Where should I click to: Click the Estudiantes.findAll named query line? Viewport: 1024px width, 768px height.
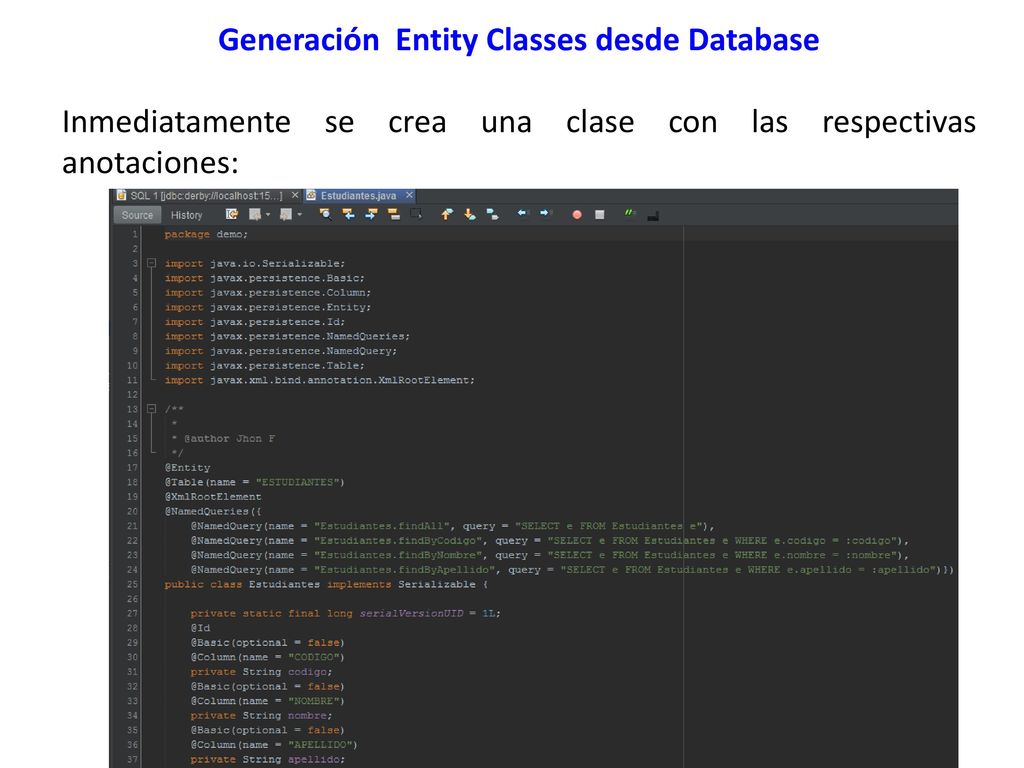click(453, 526)
